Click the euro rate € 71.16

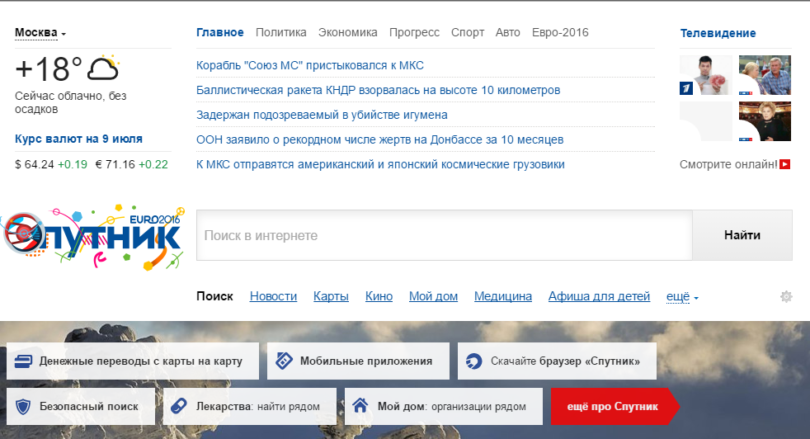coord(115,164)
